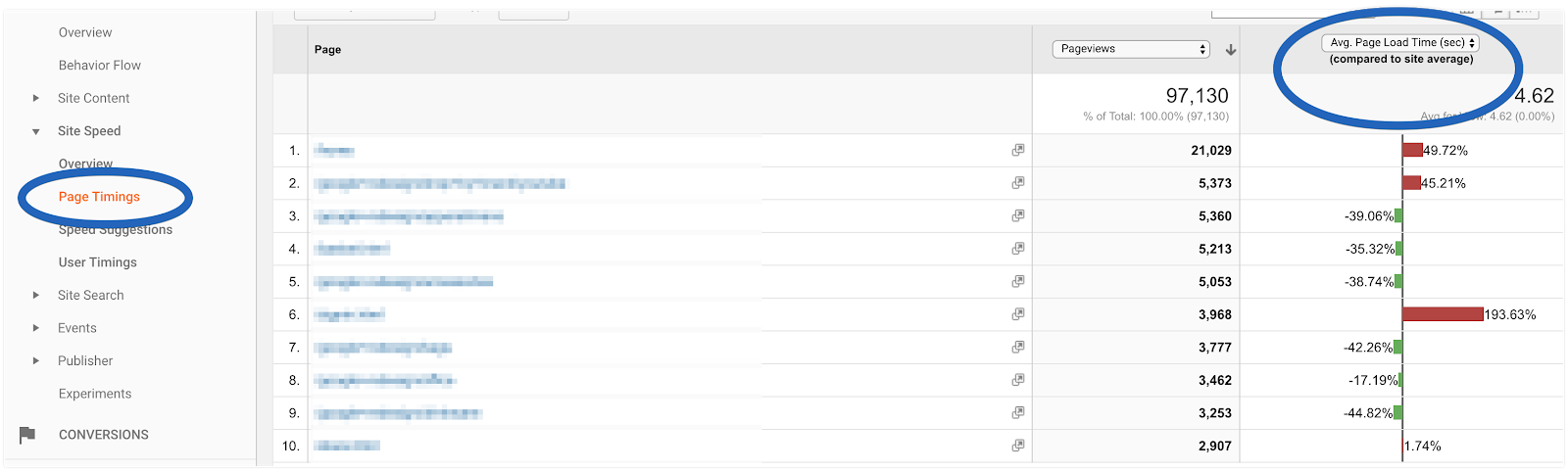Image resolution: width=1568 pixels, height=471 pixels.
Task: Open row 1 page in new window icon
Action: [x=1018, y=150]
